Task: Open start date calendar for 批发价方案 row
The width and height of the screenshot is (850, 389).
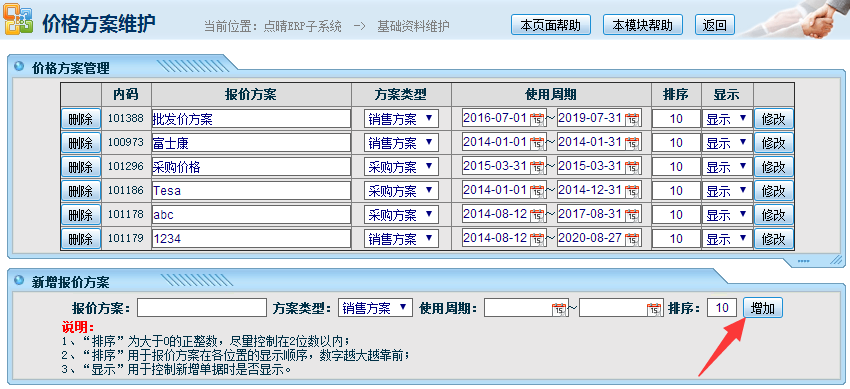Action: (537, 119)
